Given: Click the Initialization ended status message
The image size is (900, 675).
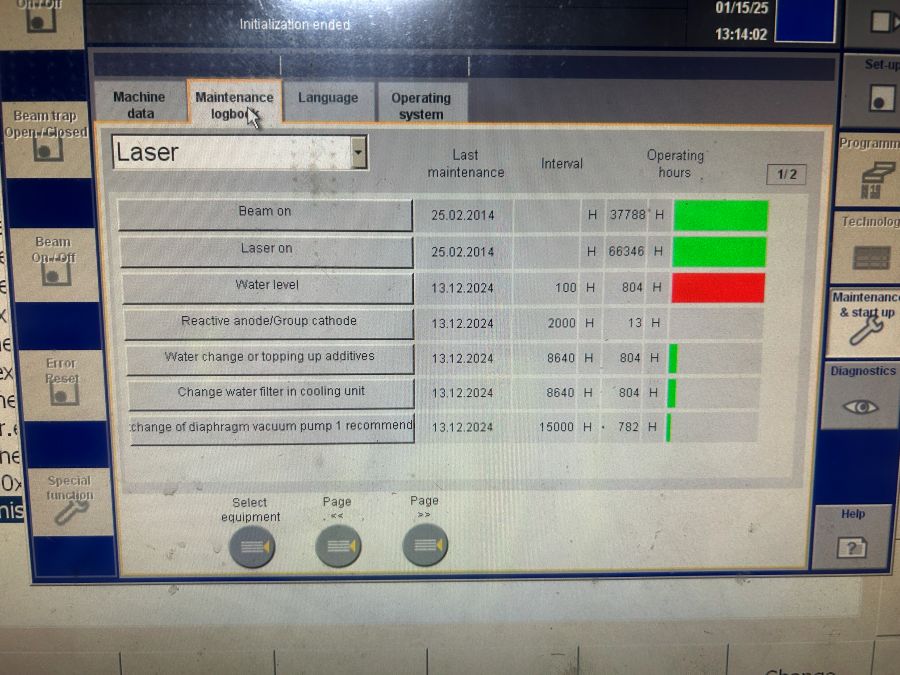Looking at the screenshot, I should coord(294,25).
